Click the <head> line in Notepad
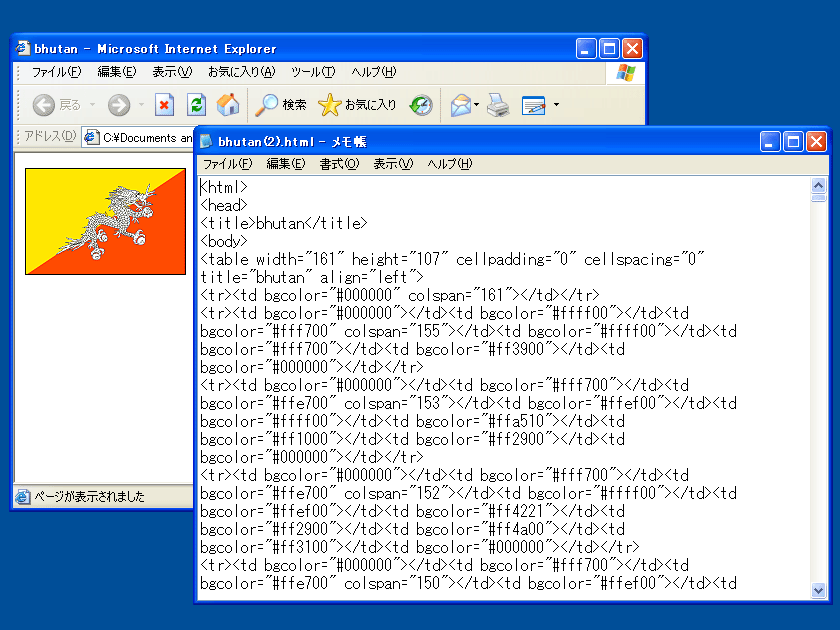The width and height of the screenshot is (840, 630). [x=224, y=205]
